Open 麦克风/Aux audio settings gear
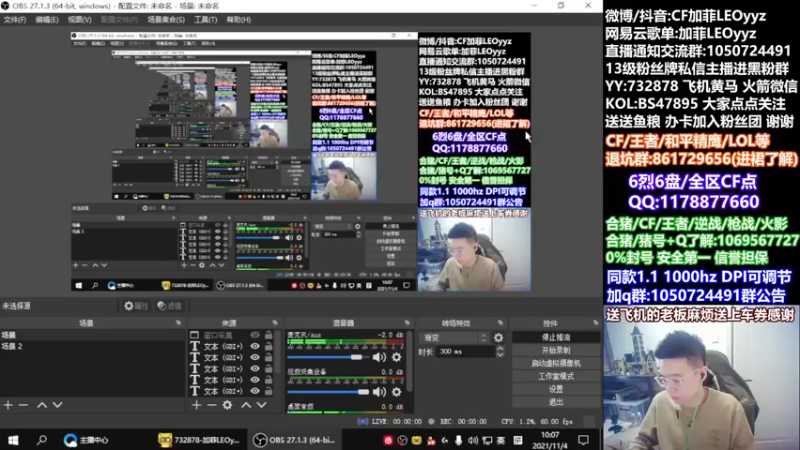This screenshot has height=450, width=800. point(396,357)
